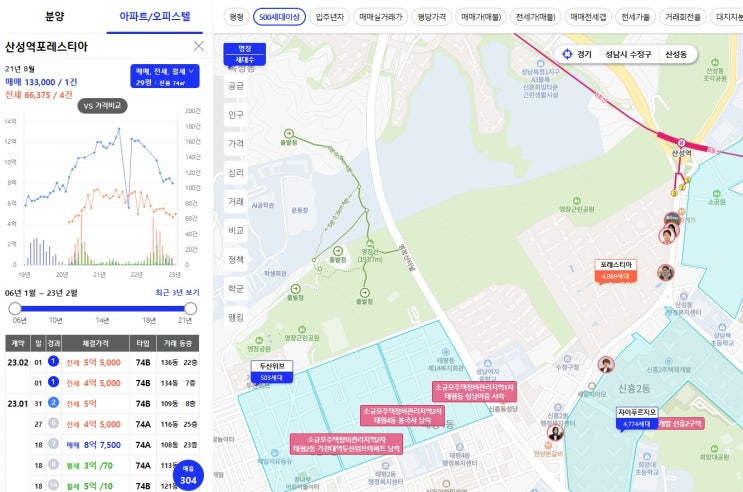Toggle the 매매가(매물) filter chip
Viewport: 743px width, 492px height.
pos(481,17)
